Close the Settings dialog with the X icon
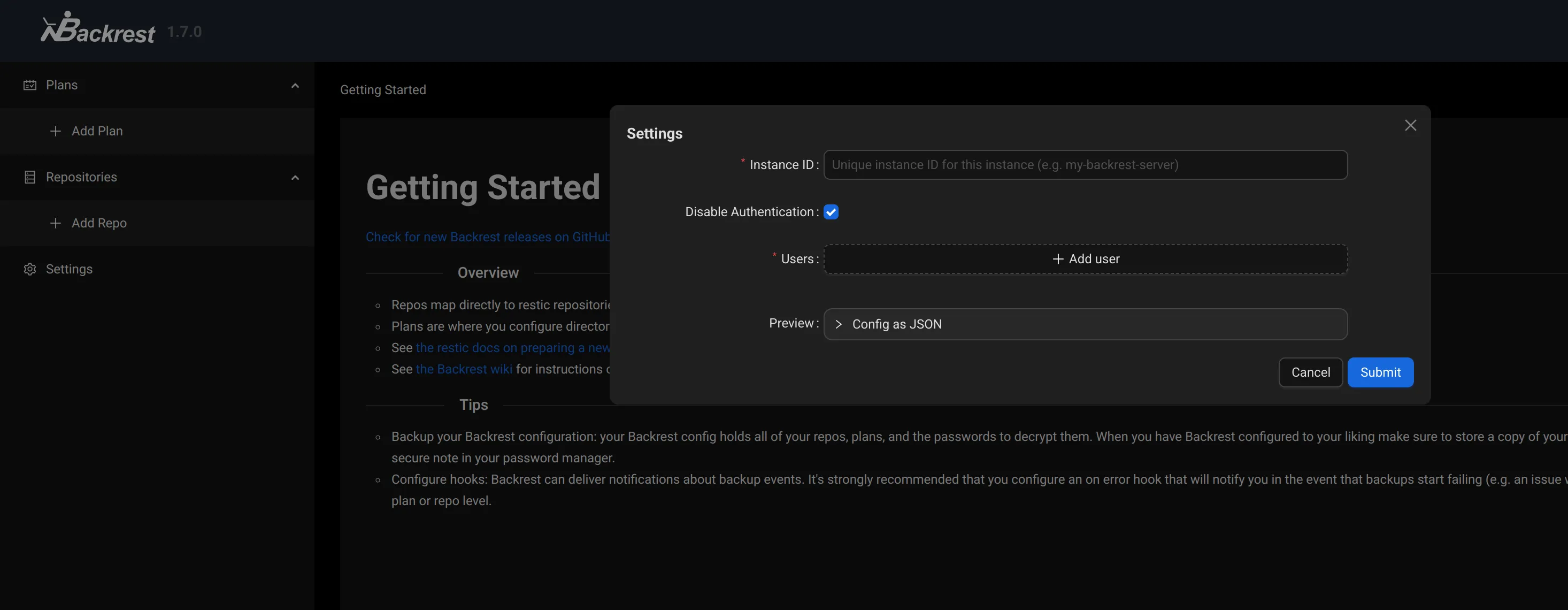This screenshot has height=610, width=1568. 1410,125
